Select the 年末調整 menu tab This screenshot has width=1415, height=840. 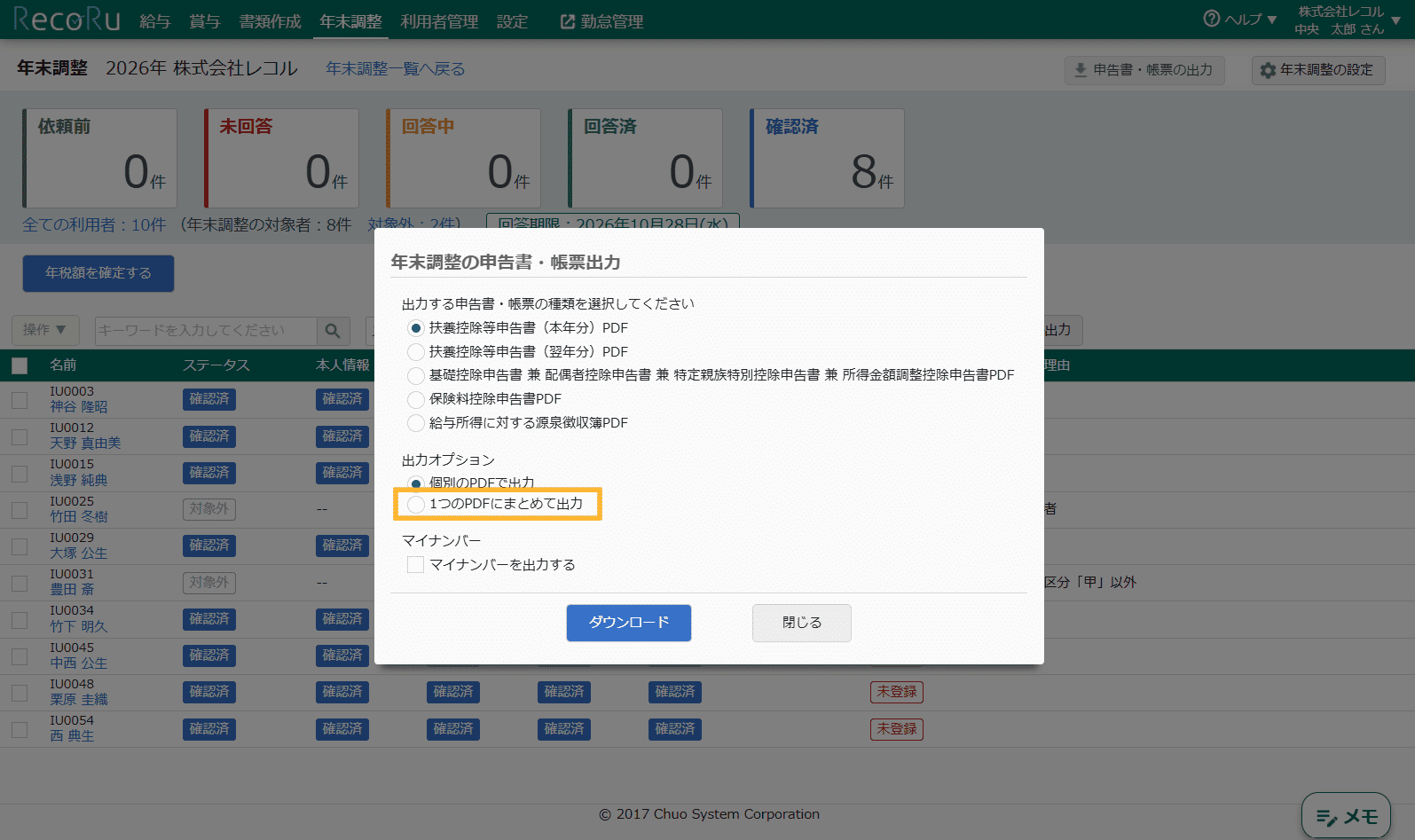coord(351,21)
